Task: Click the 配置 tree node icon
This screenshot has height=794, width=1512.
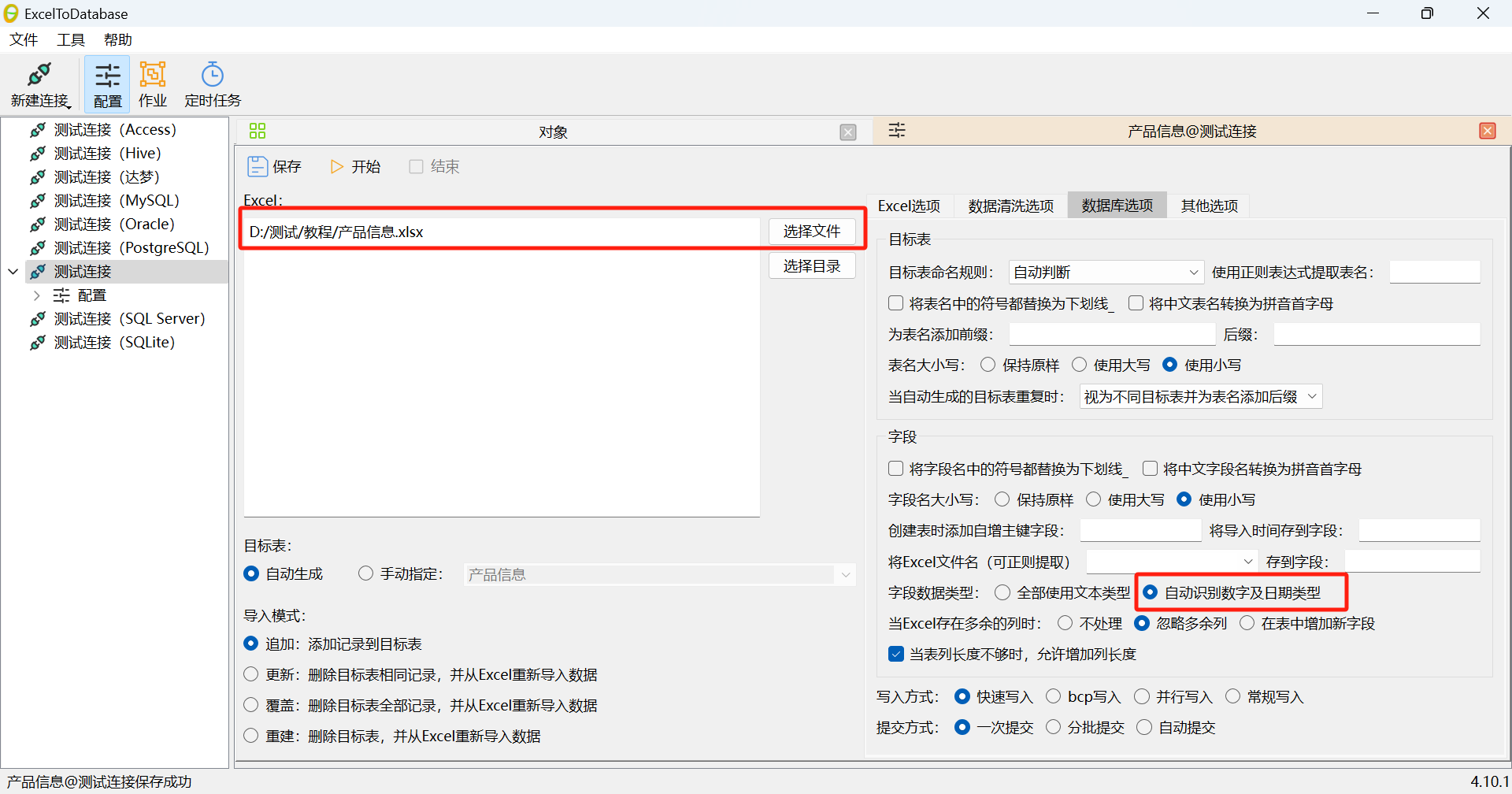Action: (61, 295)
